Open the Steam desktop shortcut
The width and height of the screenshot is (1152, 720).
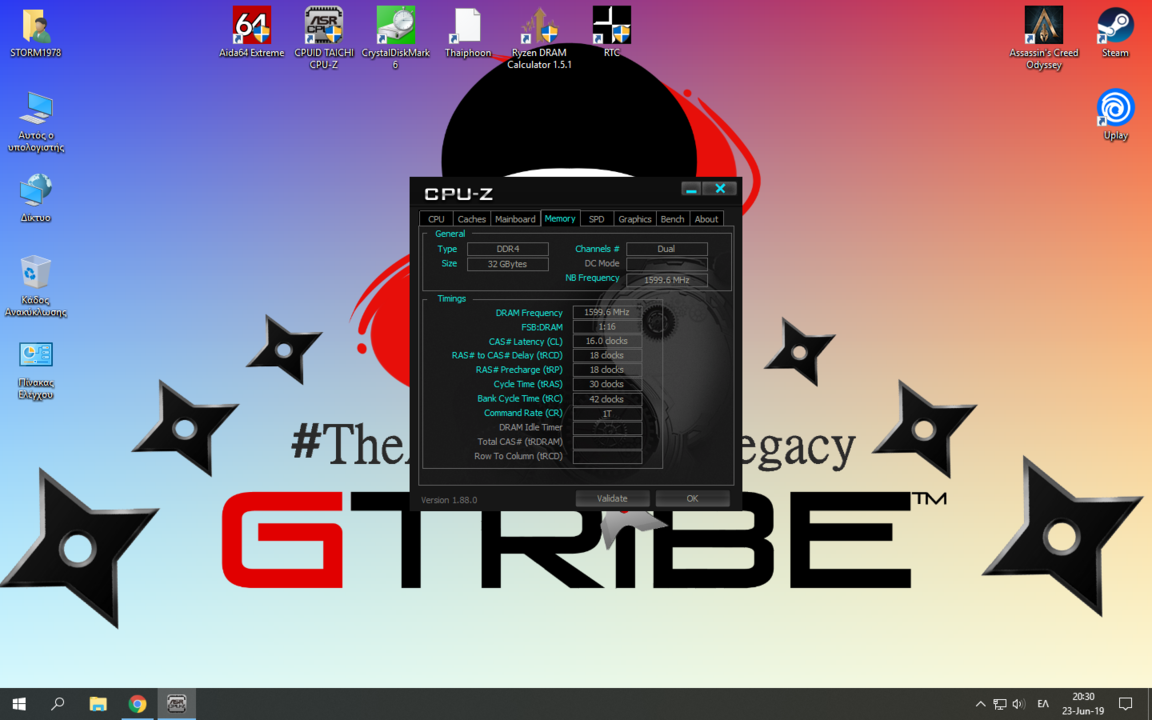pyautogui.click(x=1115, y=33)
